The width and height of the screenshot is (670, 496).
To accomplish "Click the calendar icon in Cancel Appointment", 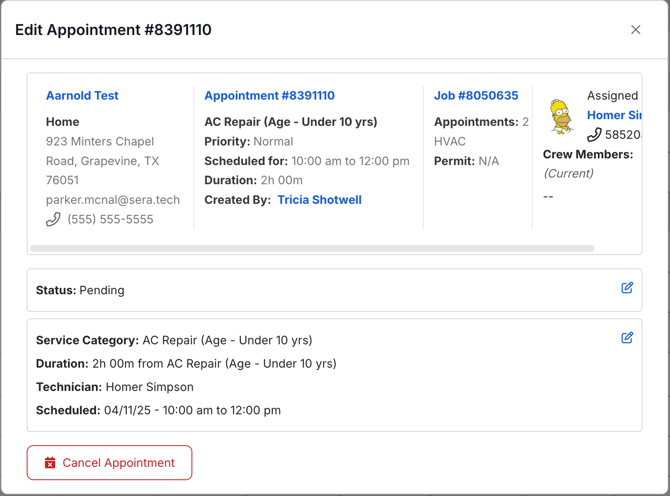I will tap(50, 463).
